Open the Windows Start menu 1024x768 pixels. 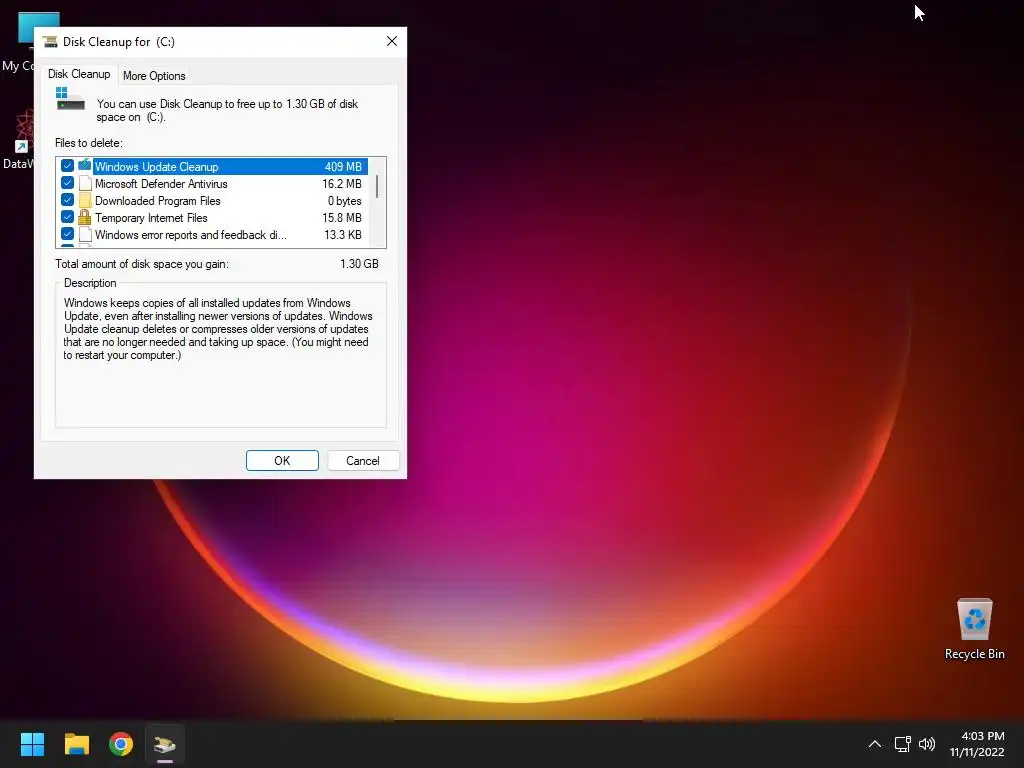pyautogui.click(x=32, y=744)
